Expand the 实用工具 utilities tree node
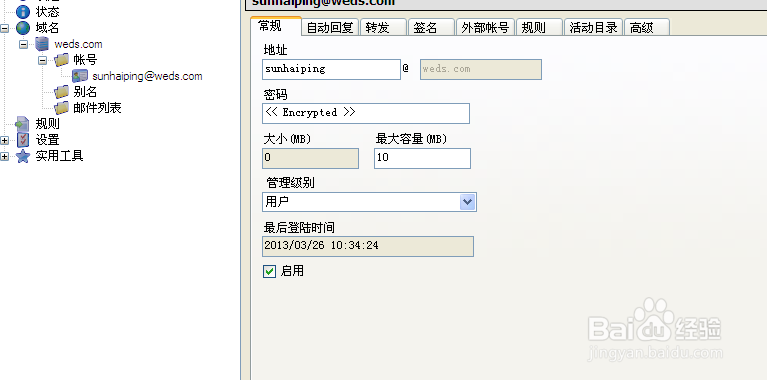 coord(4,156)
